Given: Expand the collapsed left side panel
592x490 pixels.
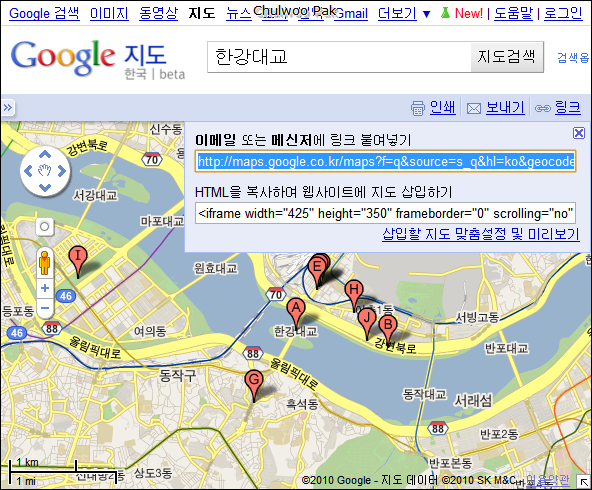Looking at the screenshot, I should [8, 108].
